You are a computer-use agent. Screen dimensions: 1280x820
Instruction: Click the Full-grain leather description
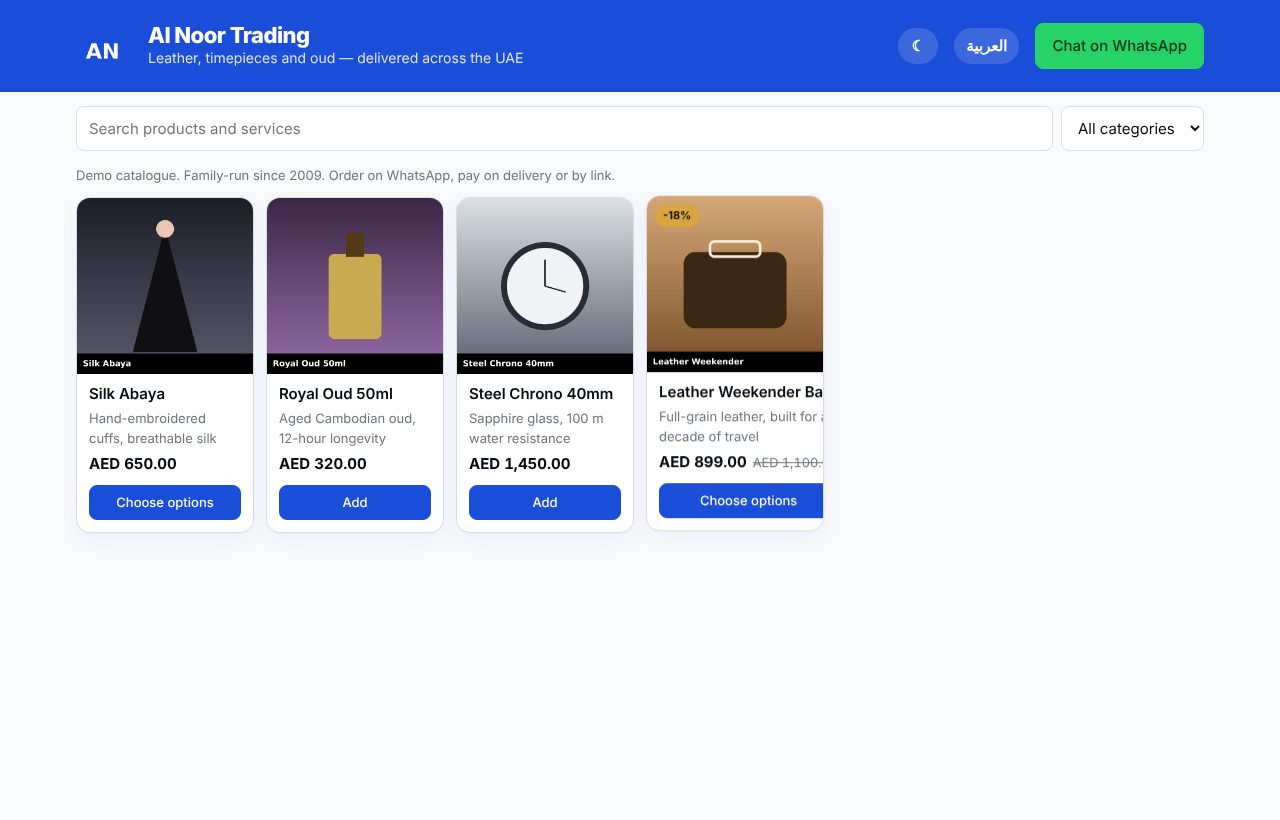741,426
